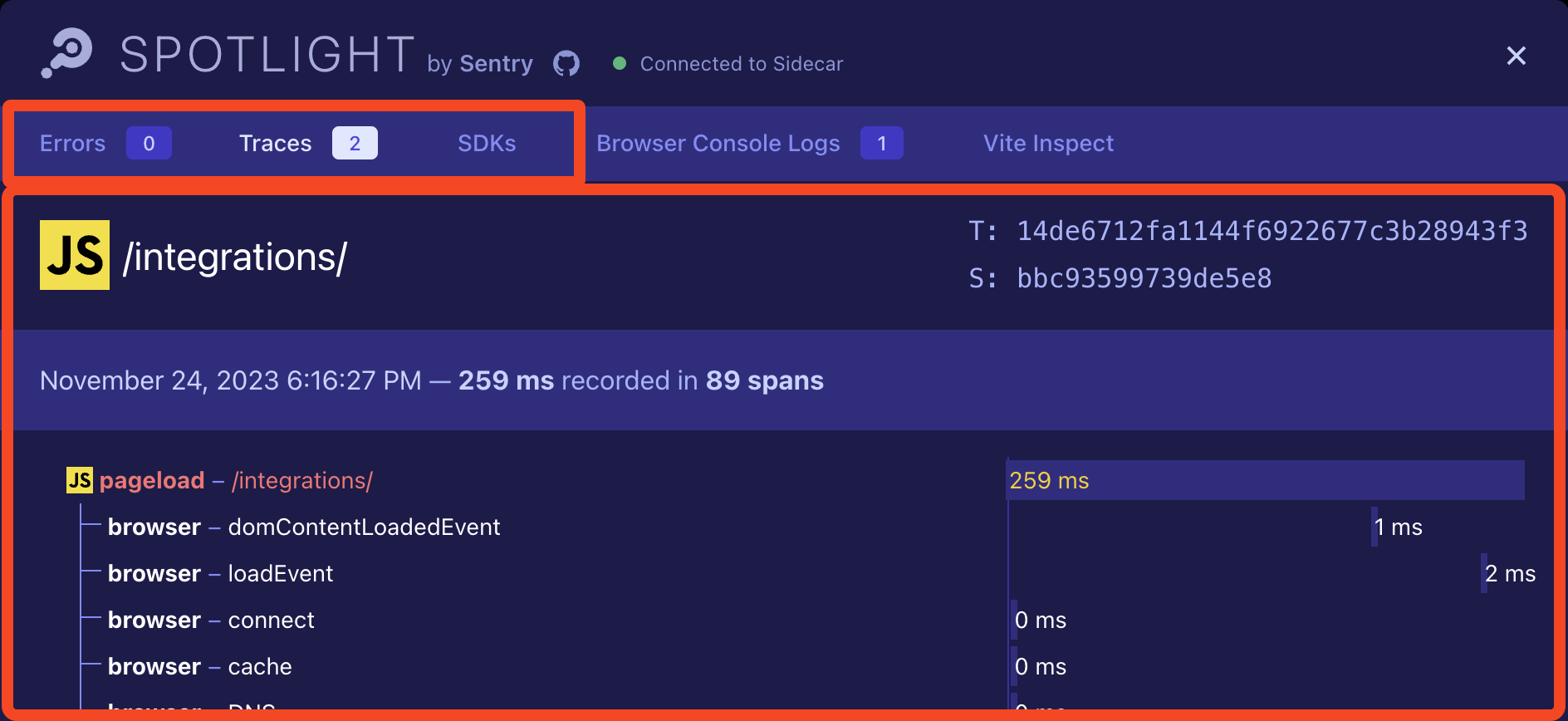The image size is (1568, 721).
Task: Click the 2 ms loadEvent timing bar
Action: click(1484, 573)
